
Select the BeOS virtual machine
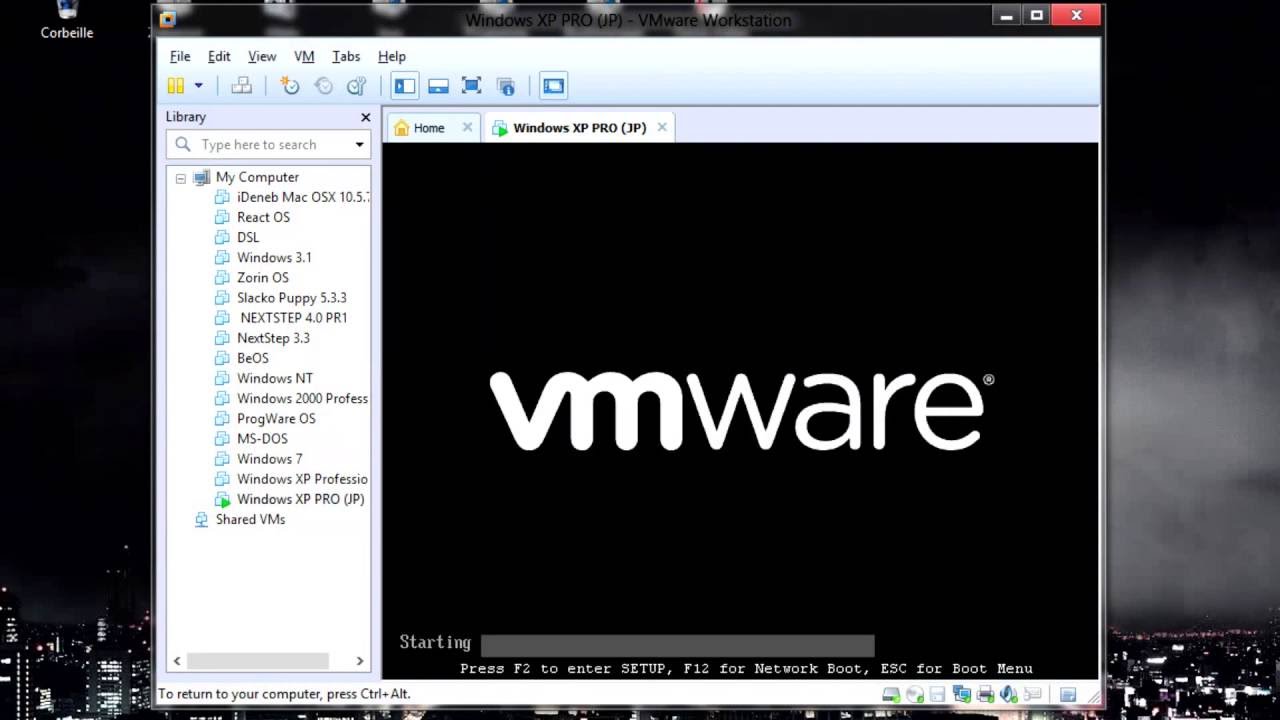(x=253, y=358)
